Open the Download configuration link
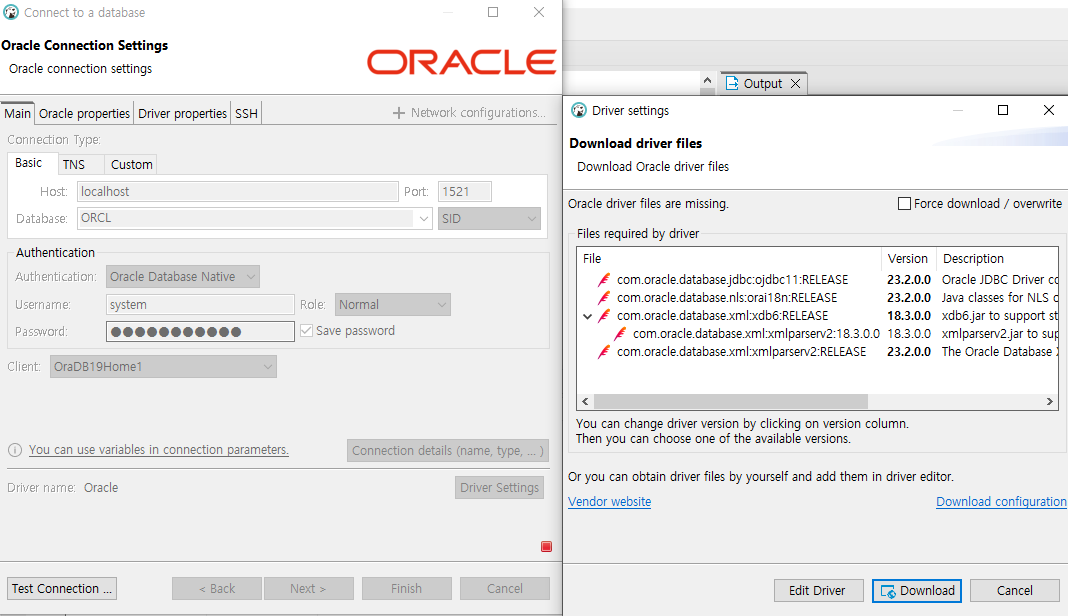Image resolution: width=1068 pixels, height=616 pixels. tap(1001, 502)
